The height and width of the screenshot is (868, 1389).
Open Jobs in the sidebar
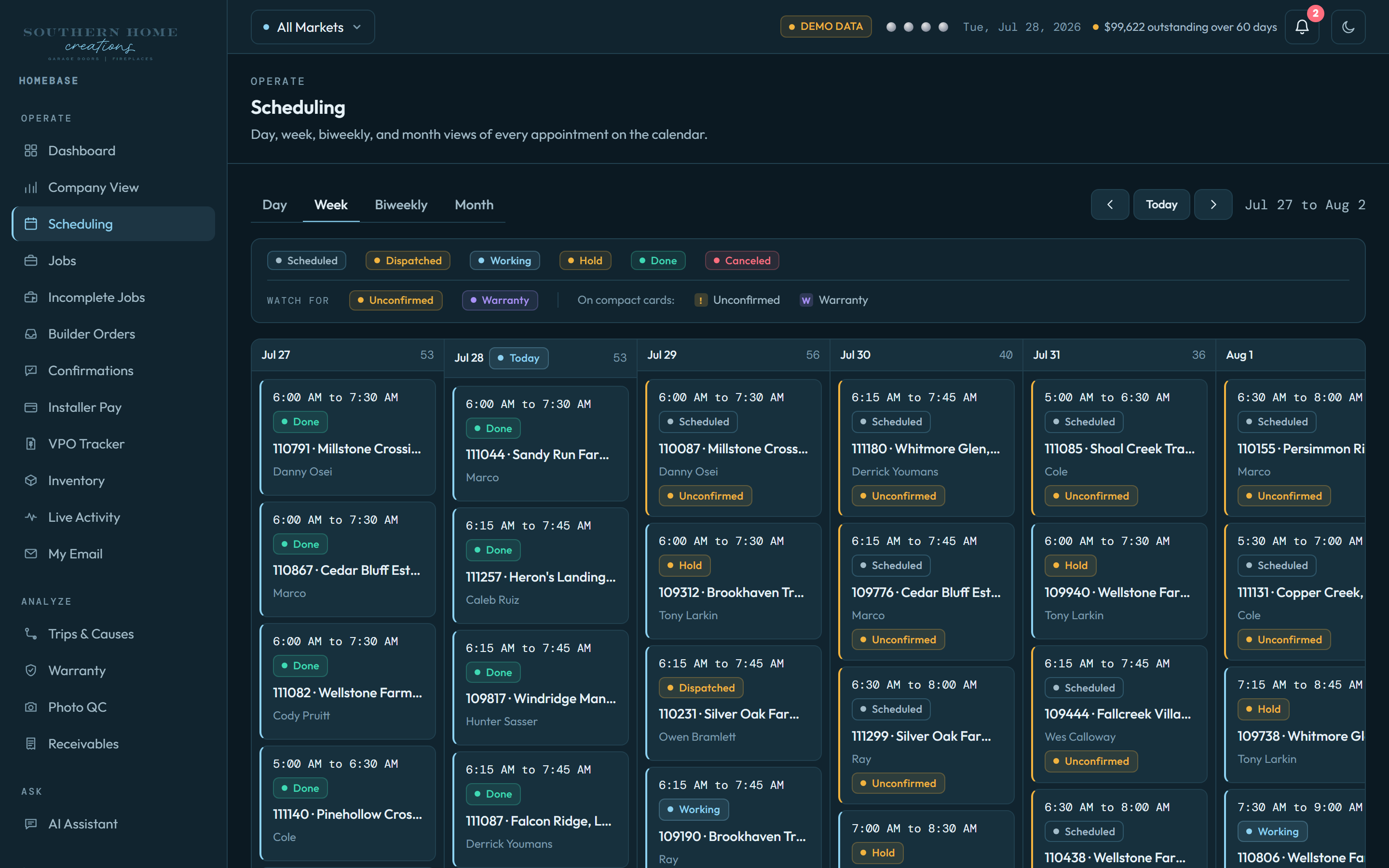(114, 260)
